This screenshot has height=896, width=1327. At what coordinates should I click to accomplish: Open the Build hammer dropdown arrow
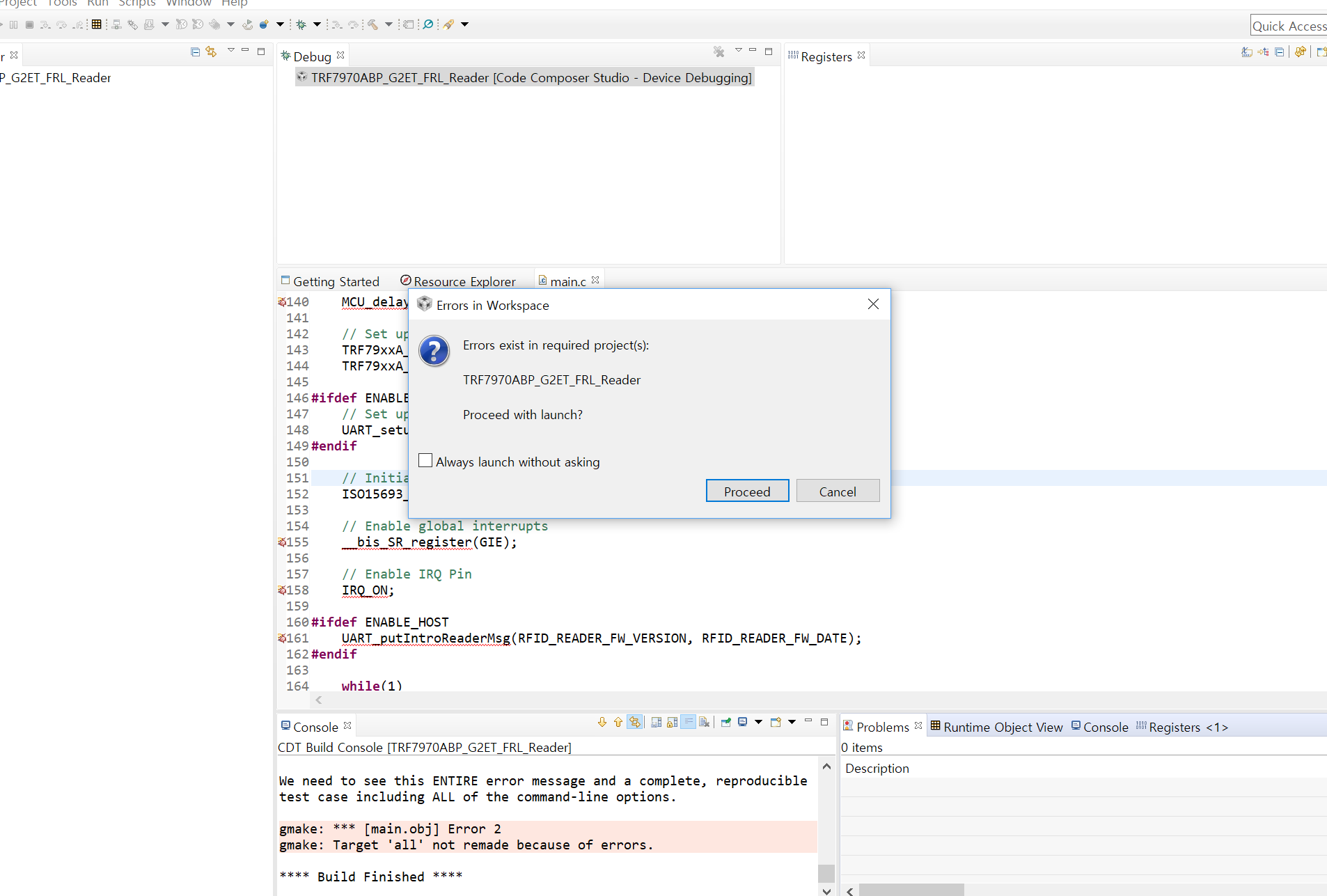pos(388,24)
